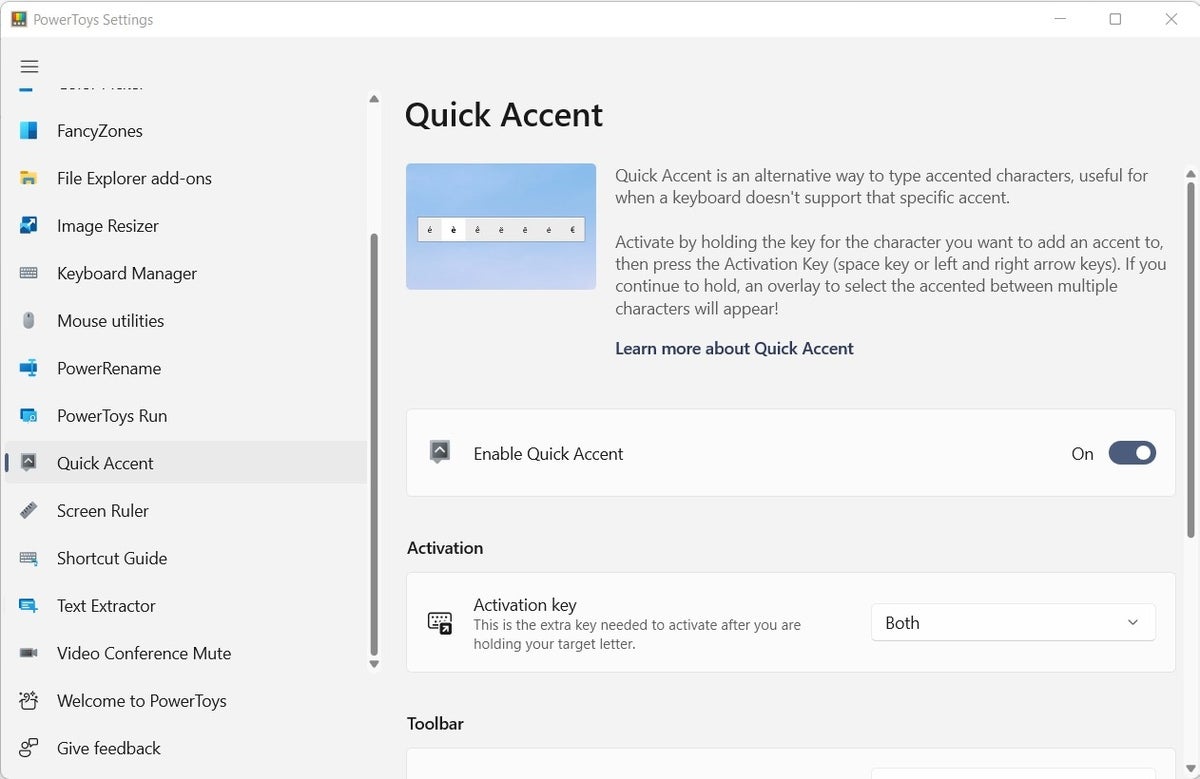Follow Learn more about Quick Accent link
1200x779 pixels.
point(734,348)
